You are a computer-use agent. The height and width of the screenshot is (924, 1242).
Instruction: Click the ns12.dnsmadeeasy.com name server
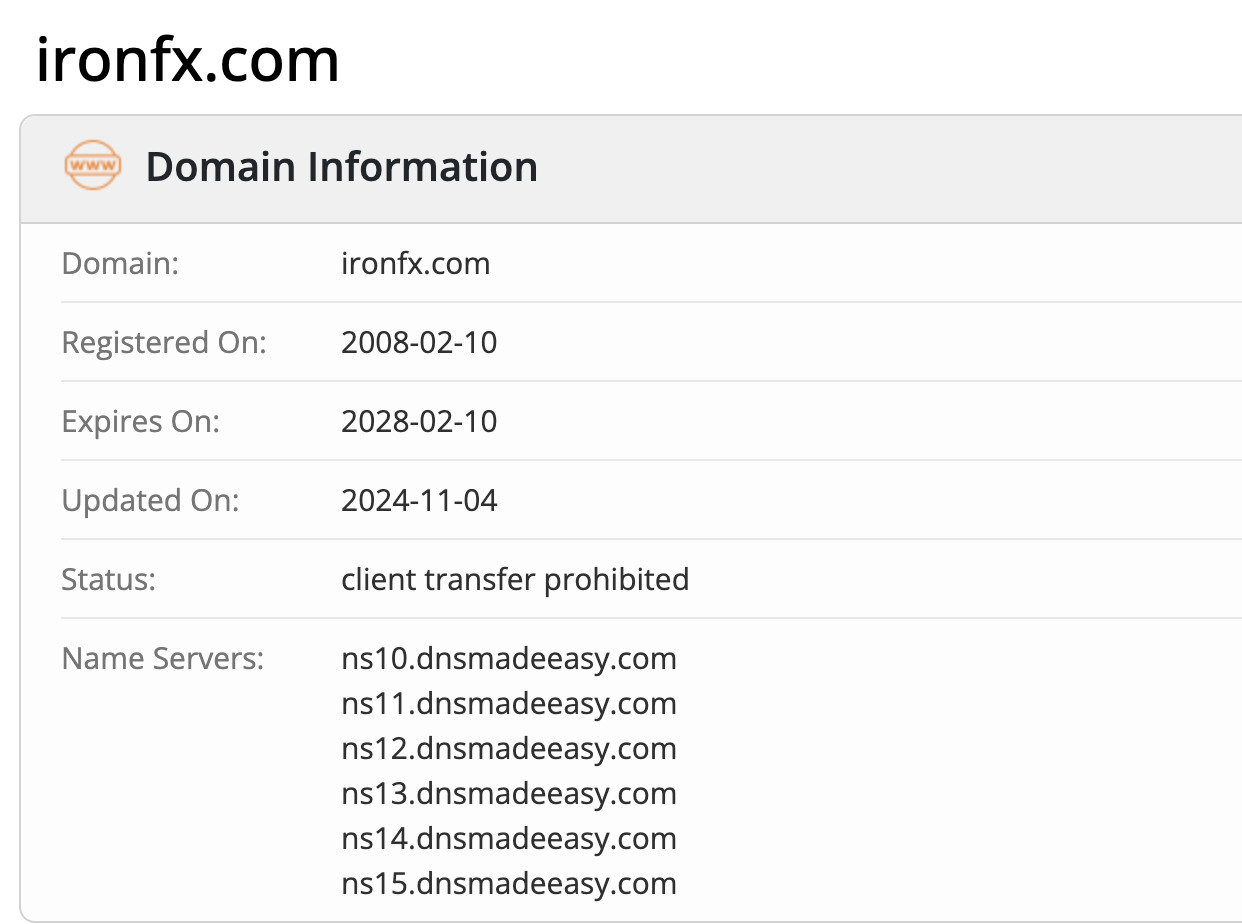(x=509, y=749)
